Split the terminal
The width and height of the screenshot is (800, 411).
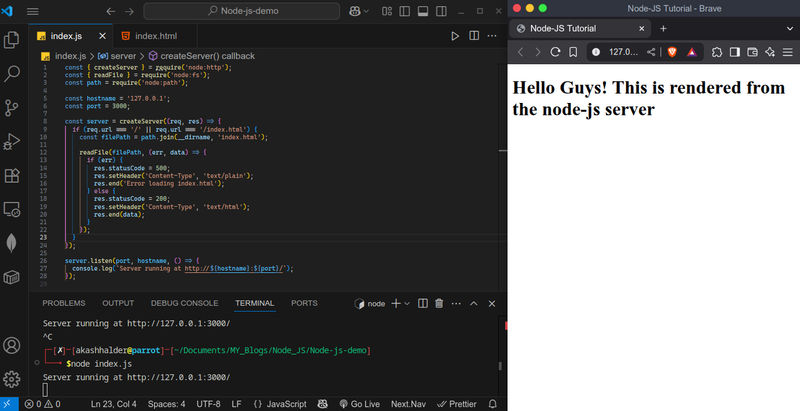(423, 303)
